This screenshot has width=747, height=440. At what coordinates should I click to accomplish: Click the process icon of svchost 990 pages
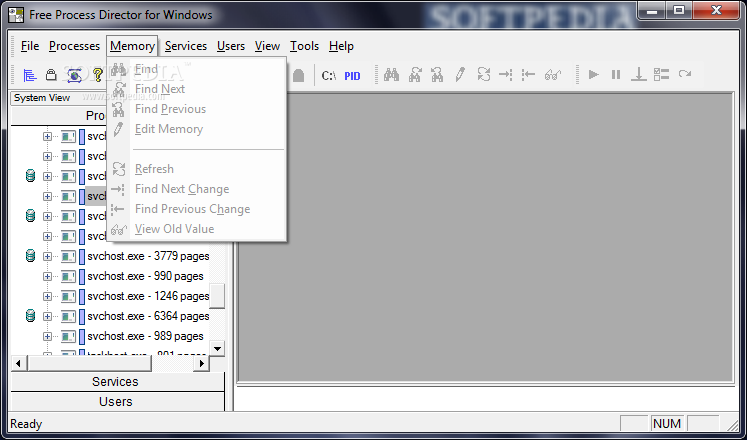click(x=68, y=276)
